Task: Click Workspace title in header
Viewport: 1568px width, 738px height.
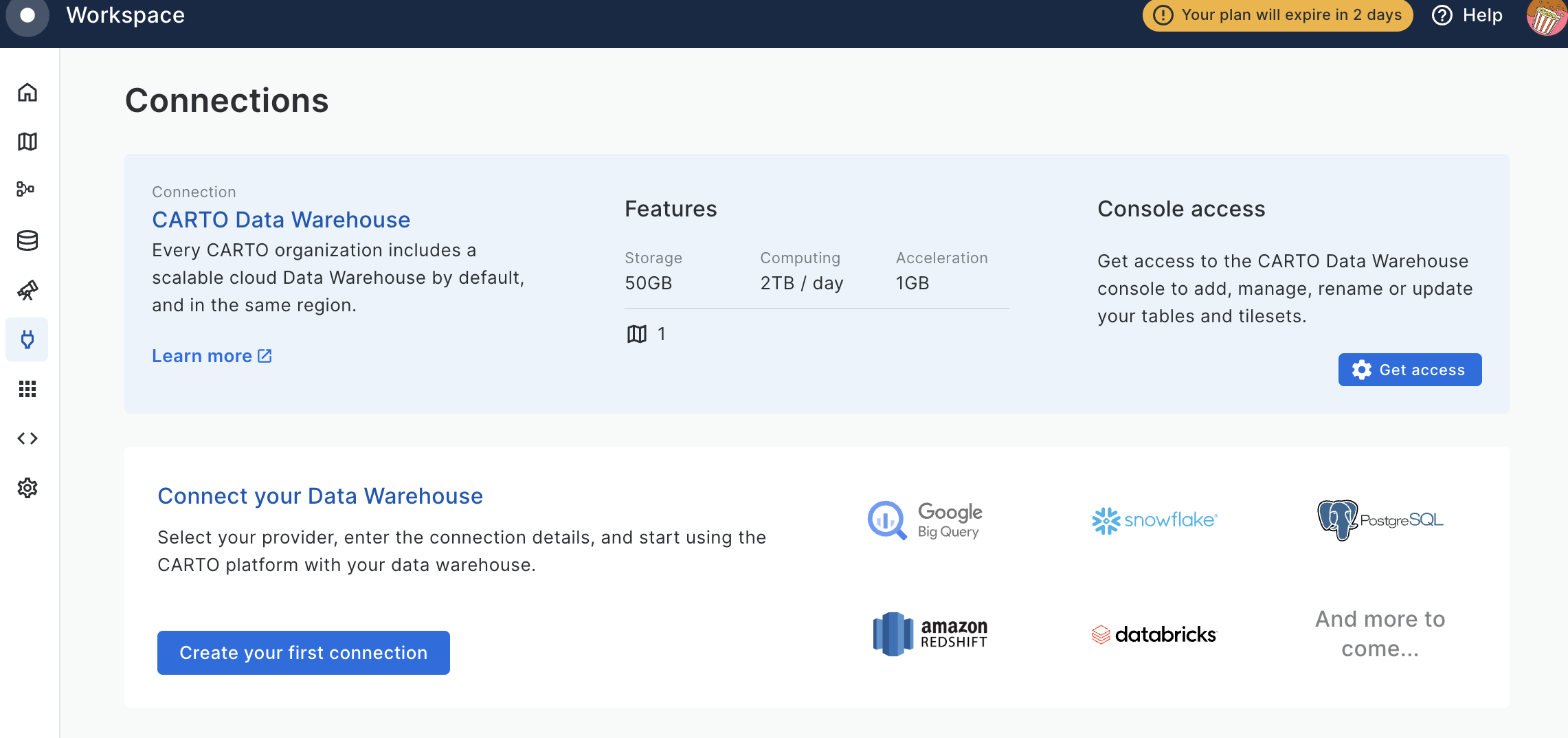Action: [x=126, y=15]
